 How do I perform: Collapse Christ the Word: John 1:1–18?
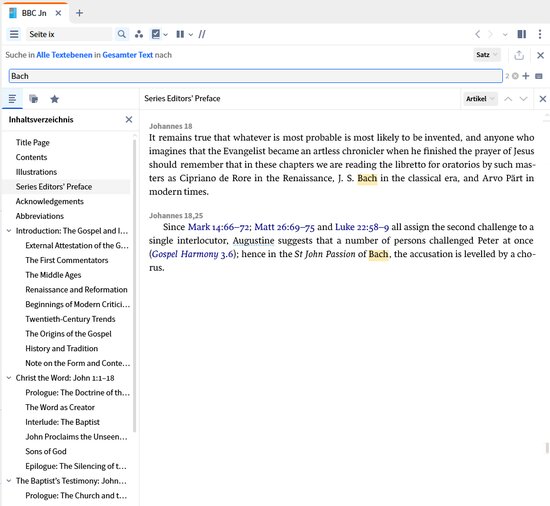tap(9, 378)
